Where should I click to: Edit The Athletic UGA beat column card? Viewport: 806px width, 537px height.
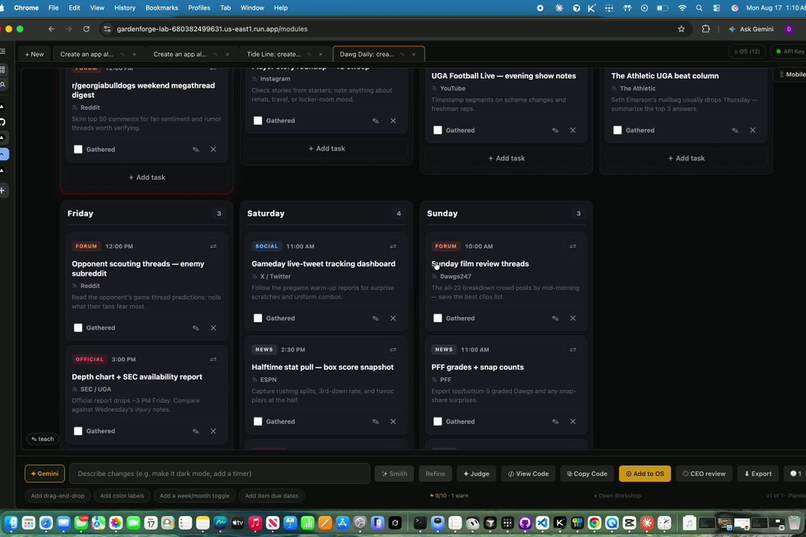coord(735,131)
